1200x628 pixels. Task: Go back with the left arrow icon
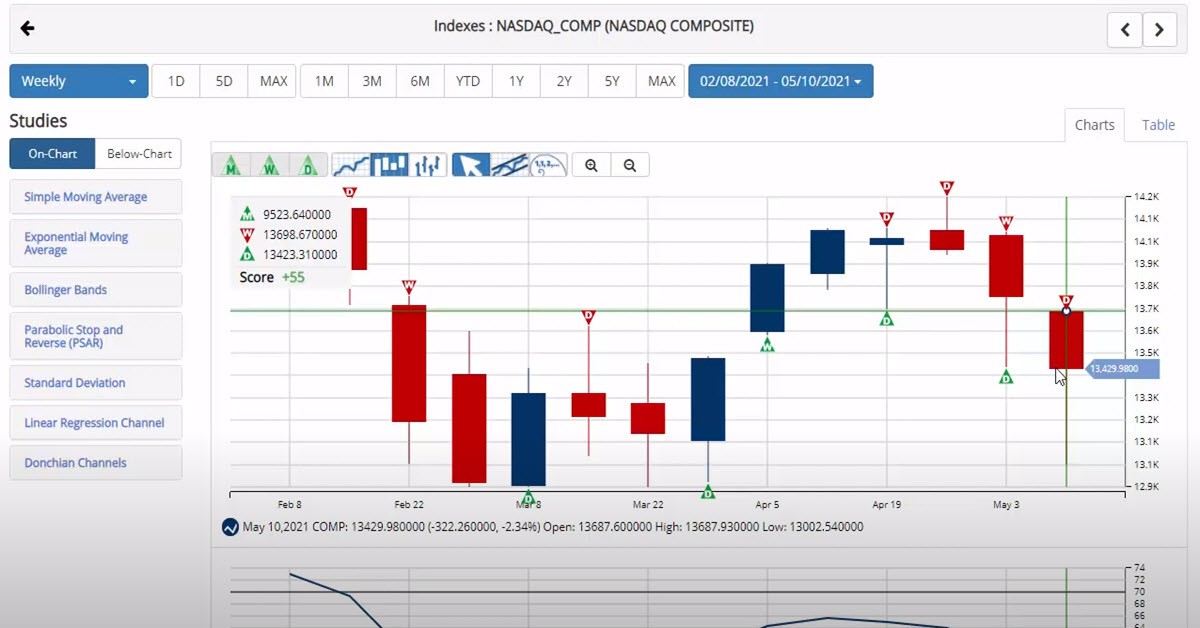(x=28, y=28)
